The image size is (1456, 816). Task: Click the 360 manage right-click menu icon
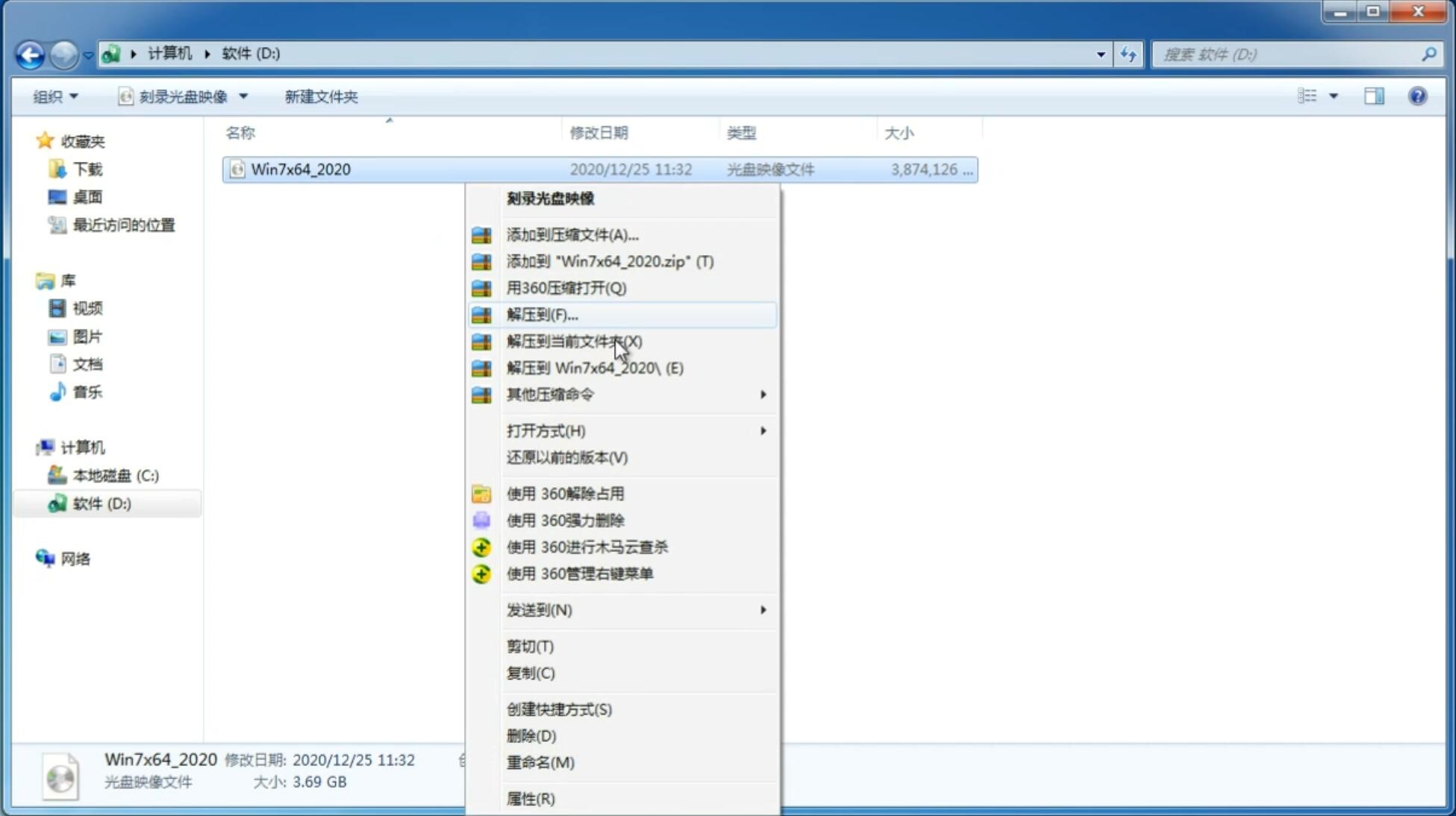pyautogui.click(x=482, y=573)
